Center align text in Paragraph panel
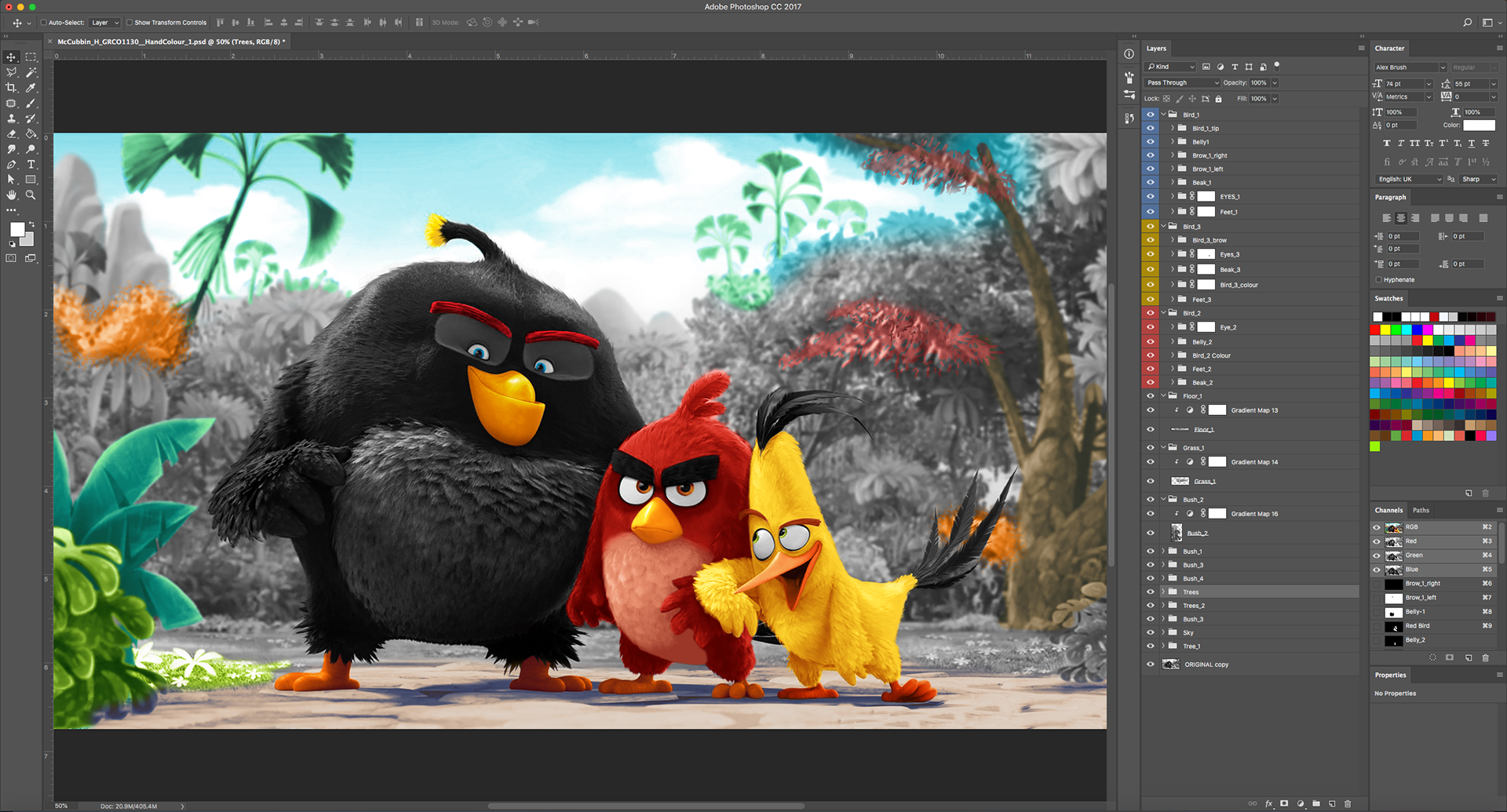 (x=1401, y=218)
